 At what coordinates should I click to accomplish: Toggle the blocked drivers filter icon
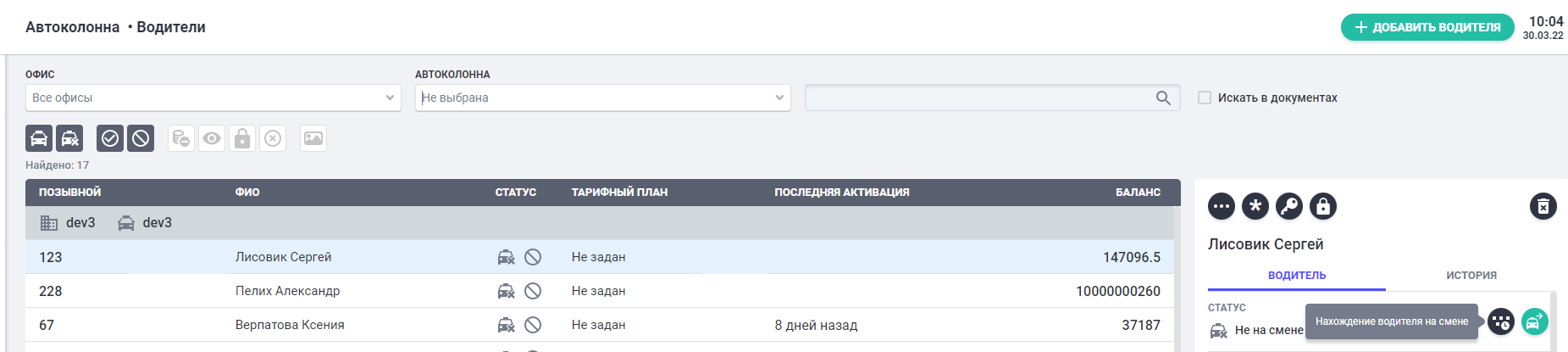click(x=141, y=138)
